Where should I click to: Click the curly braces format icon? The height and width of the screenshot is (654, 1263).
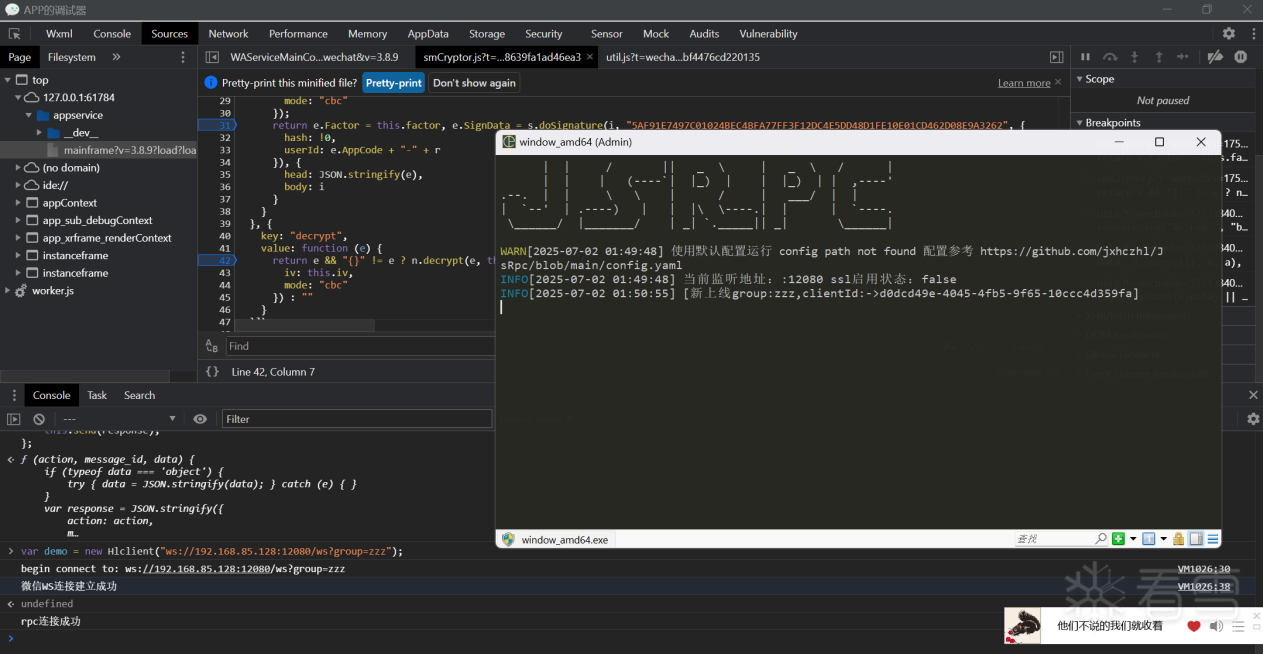[x=212, y=372]
